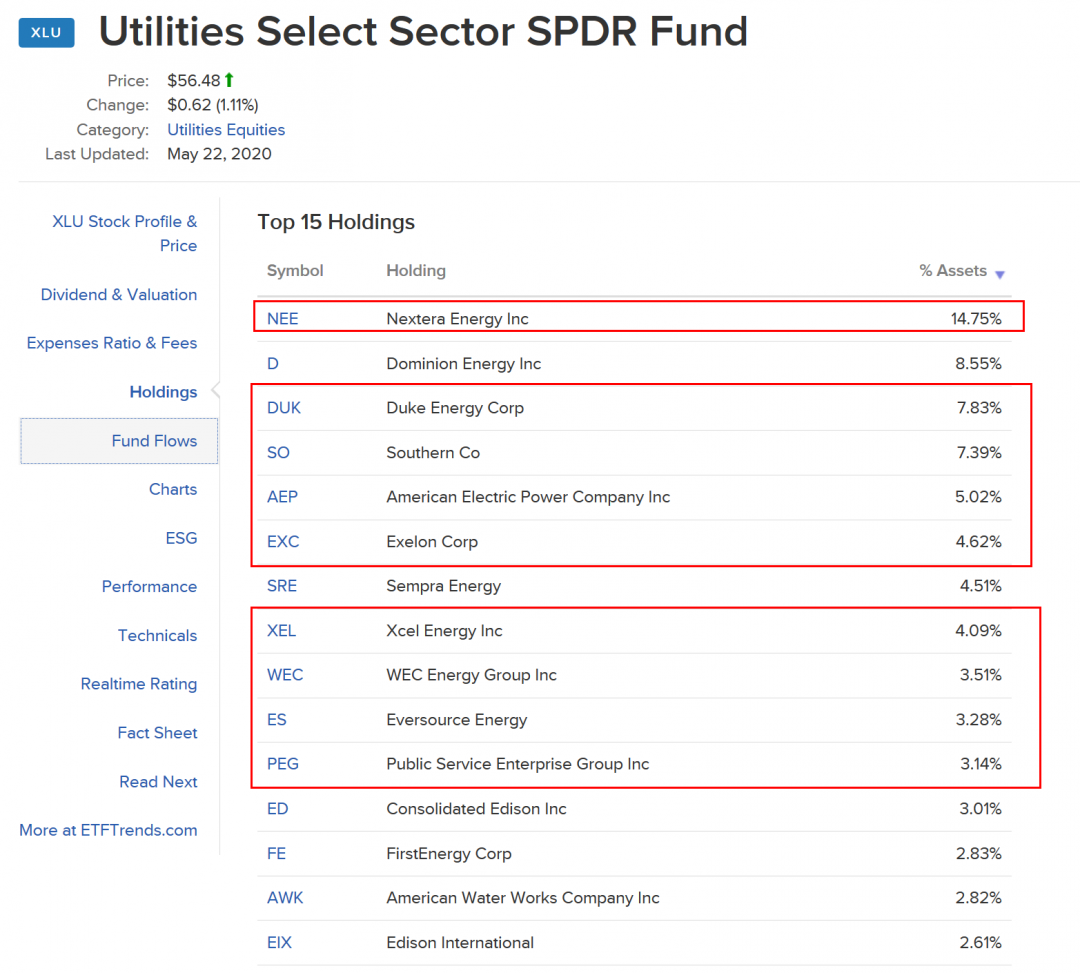Select Public Service Enterprise Group Inc text
1080x973 pixels.
(518, 764)
